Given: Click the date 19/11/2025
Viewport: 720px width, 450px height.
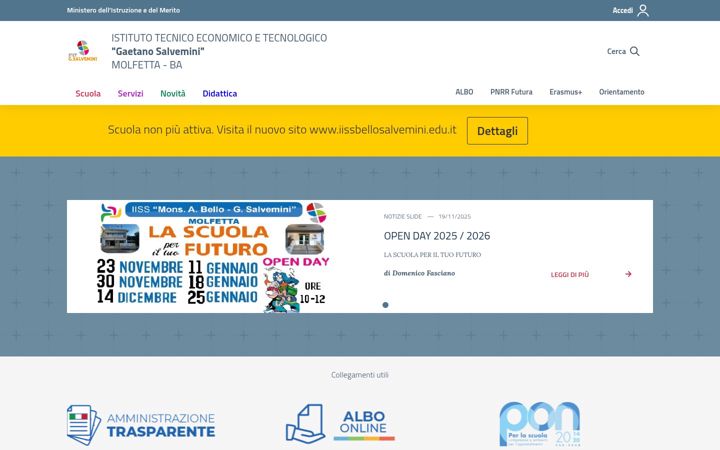Looking at the screenshot, I should click(x=455, y=216).
